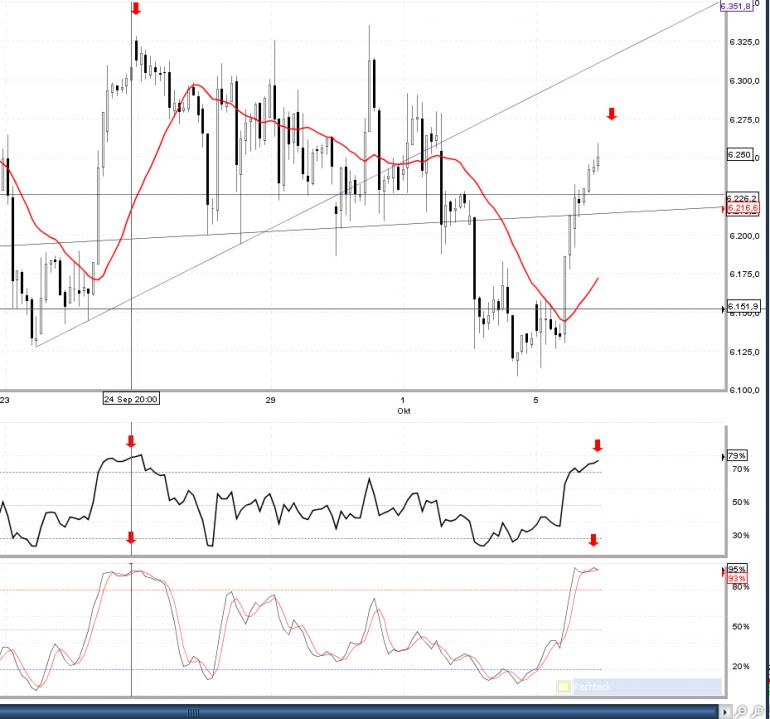Click the horizontal scrollbar thumb grip
Image resolution: width=770 pixels, height=719 pixels.
pyautogui.click(x=193, y=712)
